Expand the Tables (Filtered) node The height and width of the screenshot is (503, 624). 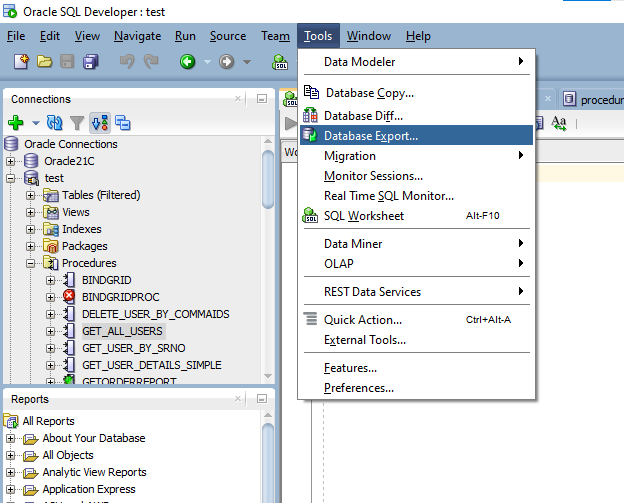click(x=31, y=195)
